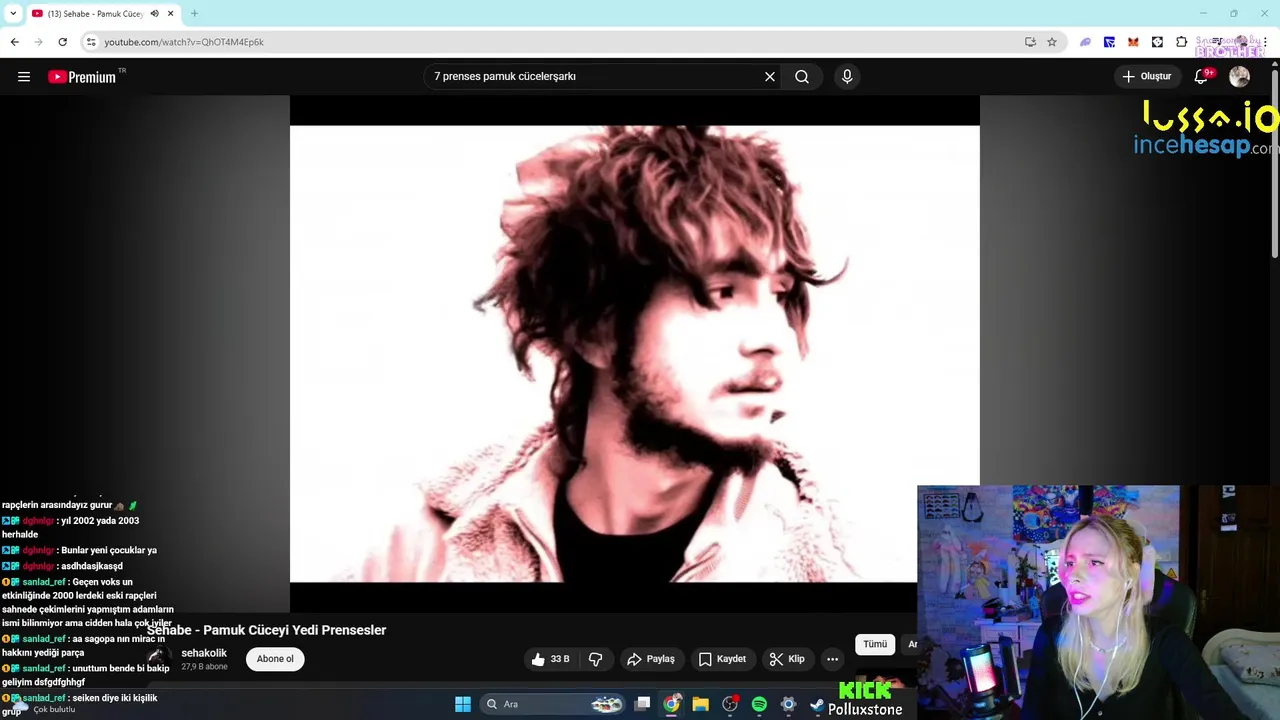View site information icon in address bar
The image size is (1280, 720).
(91, 42)
